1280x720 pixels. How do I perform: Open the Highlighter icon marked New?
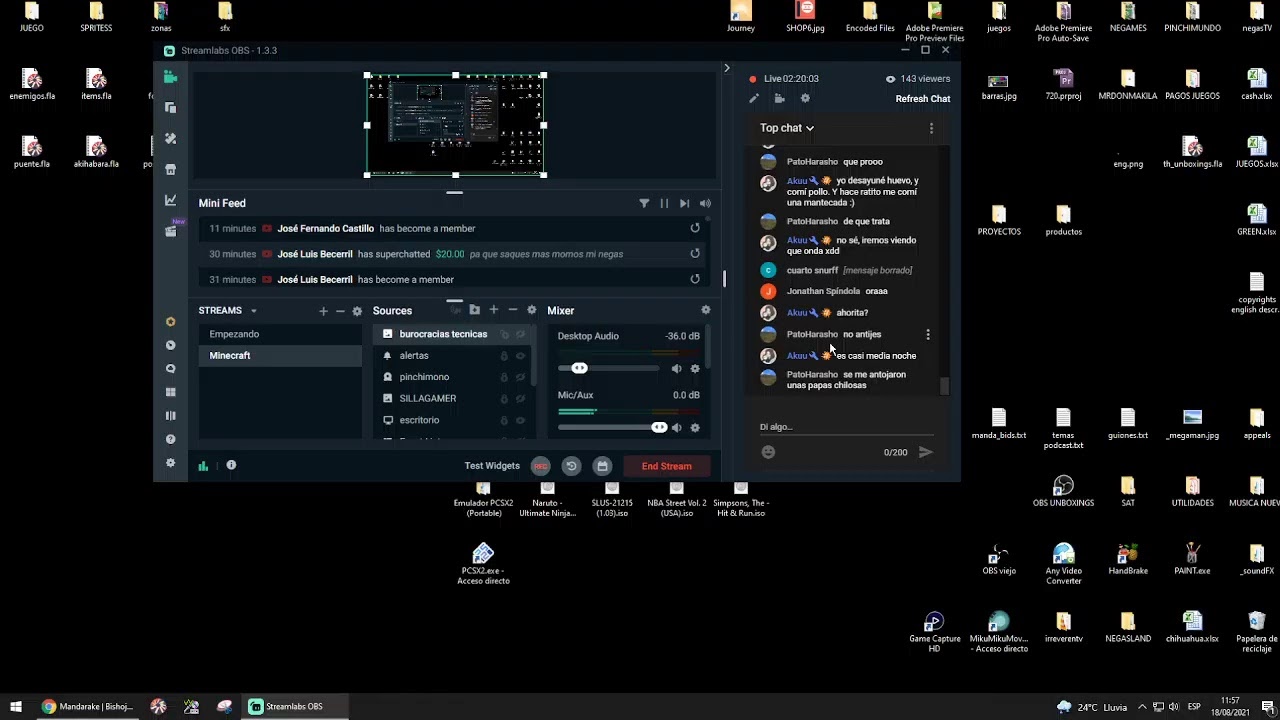pyautogui.click(x=171, y=231)
